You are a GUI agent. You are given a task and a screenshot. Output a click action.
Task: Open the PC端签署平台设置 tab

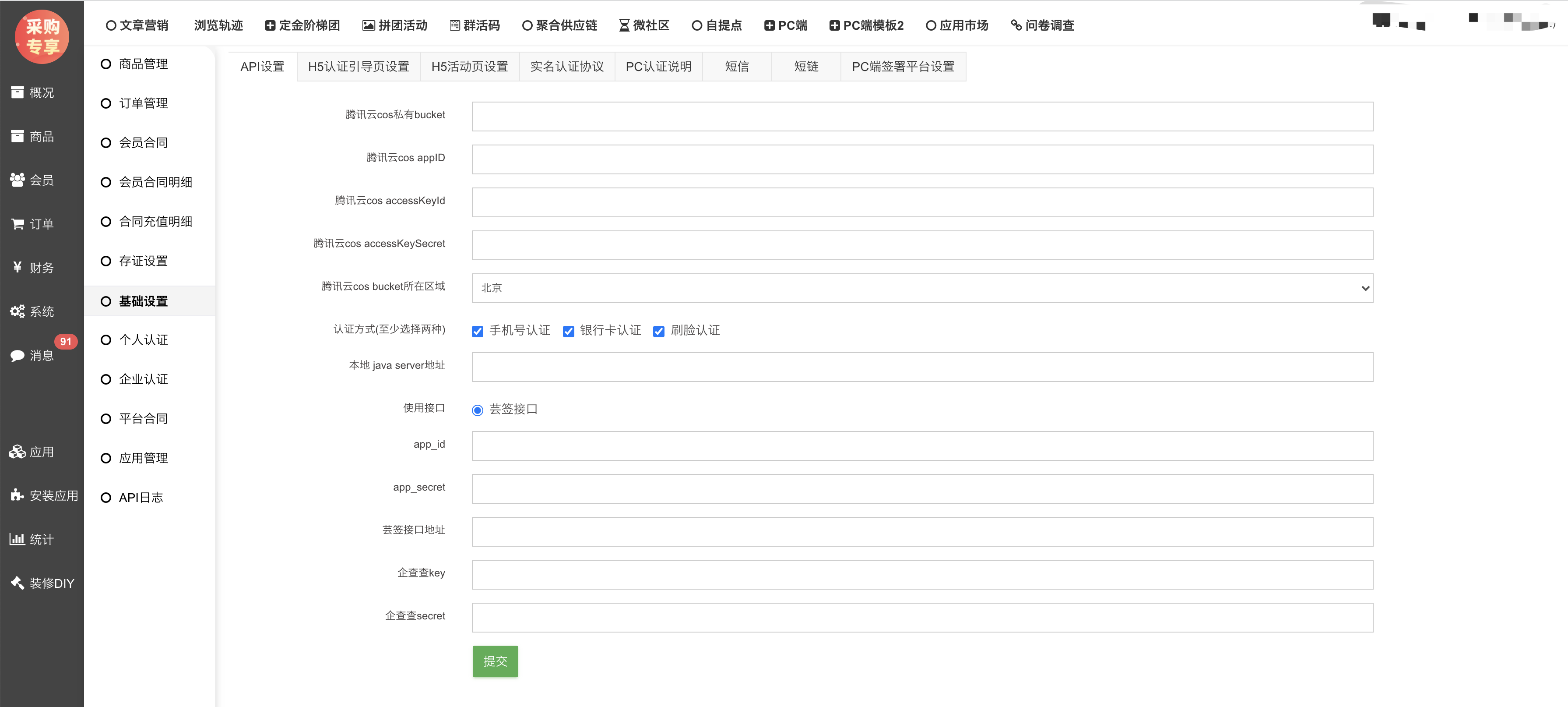903,67
